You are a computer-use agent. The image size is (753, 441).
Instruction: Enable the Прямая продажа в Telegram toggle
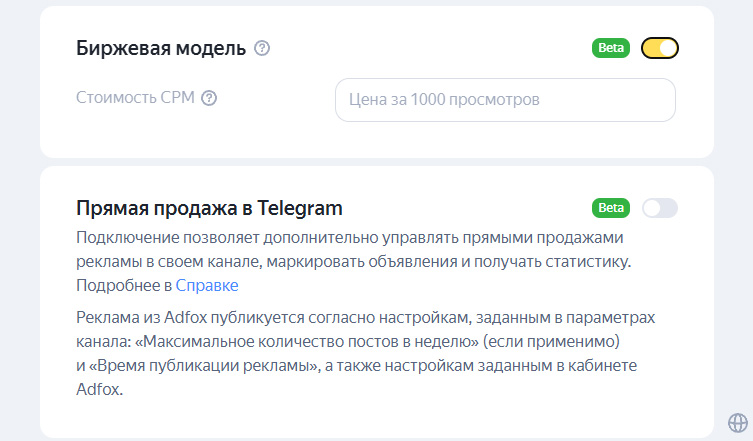660,208
